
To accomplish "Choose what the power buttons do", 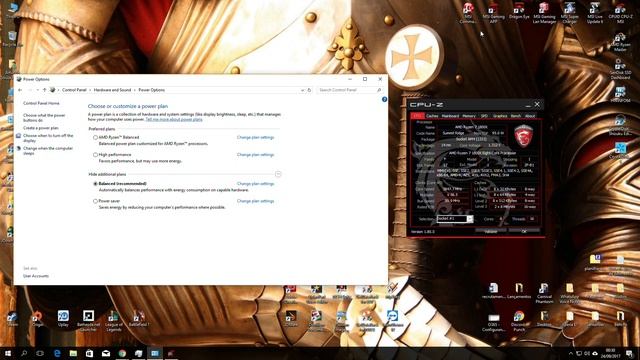I will (x=44, y=118).
